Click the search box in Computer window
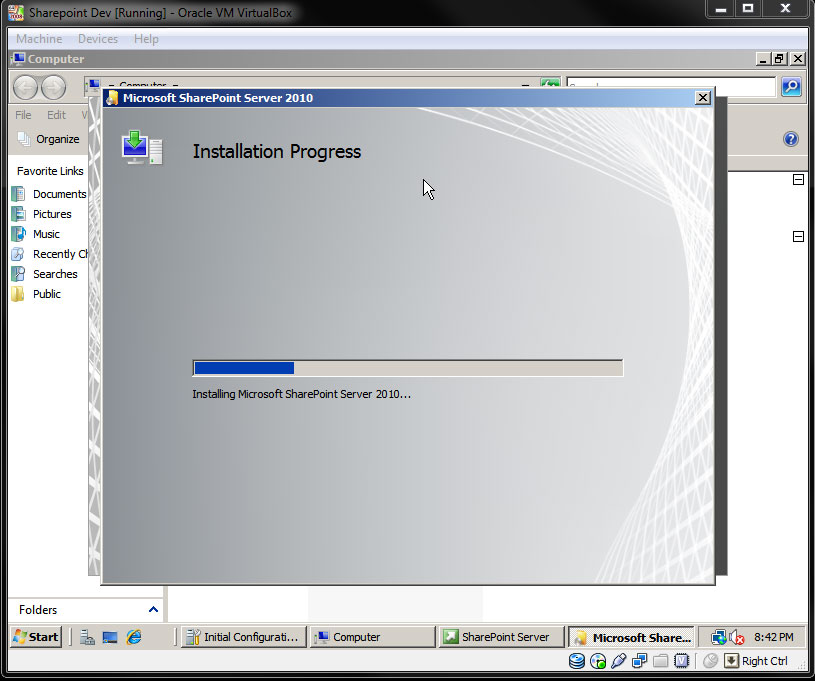The width and height of the screenshot is (815, 681). pos(672,86)
